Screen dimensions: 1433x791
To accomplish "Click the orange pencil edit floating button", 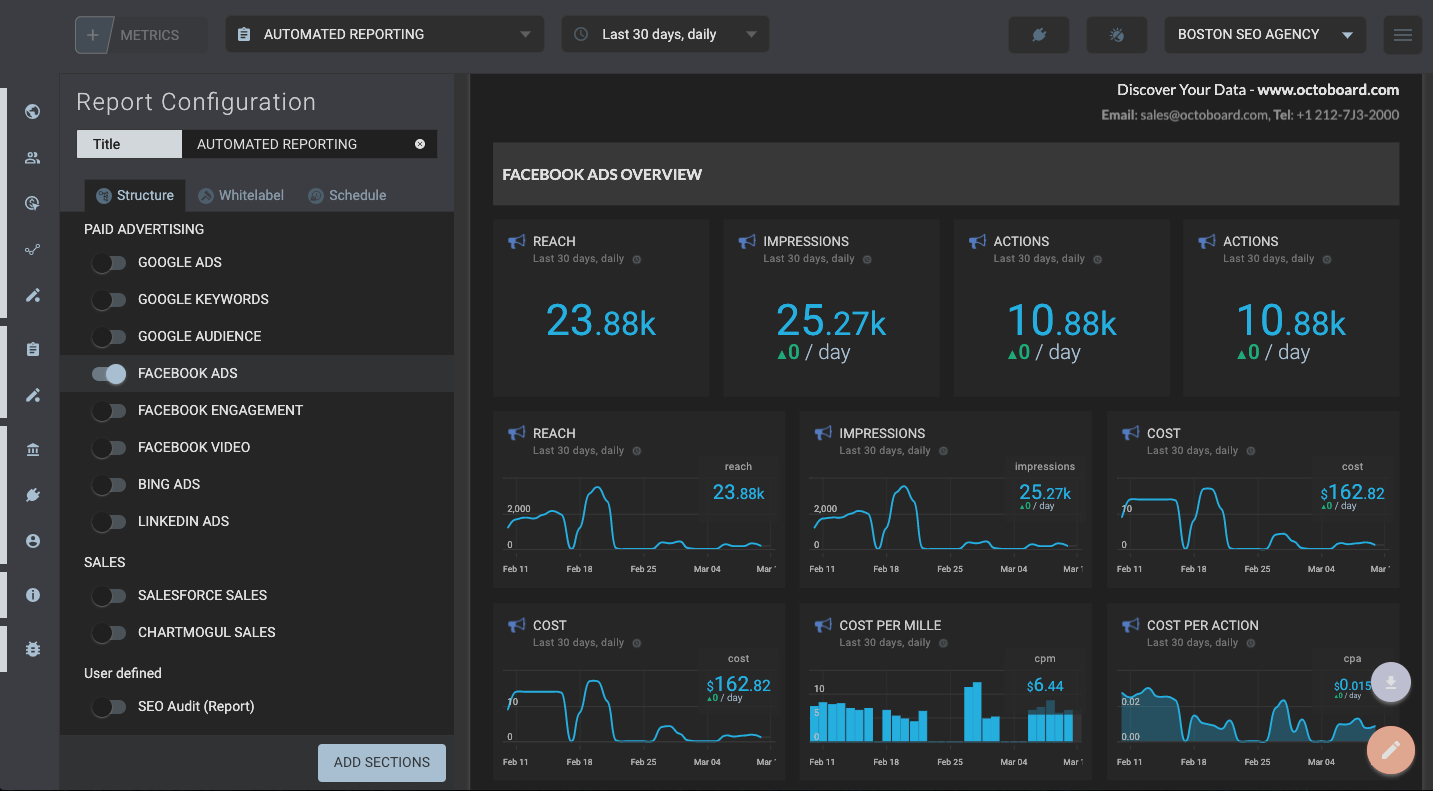I will 1390,750.
